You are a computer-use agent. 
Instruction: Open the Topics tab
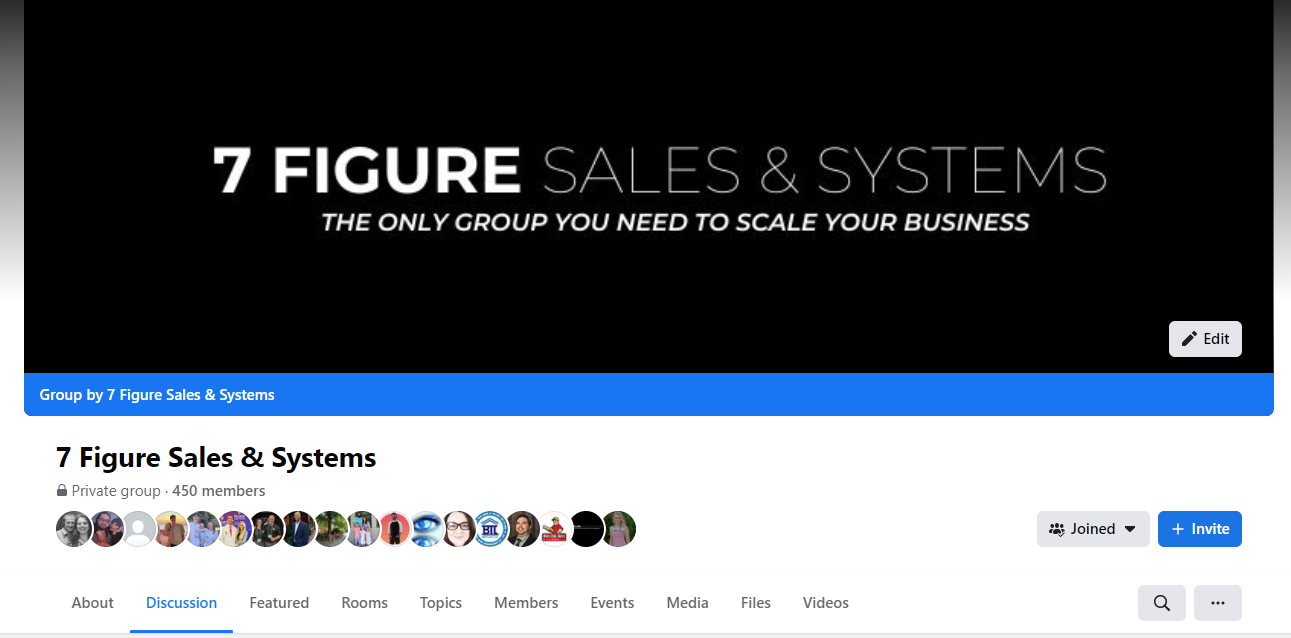pos(441,603)
